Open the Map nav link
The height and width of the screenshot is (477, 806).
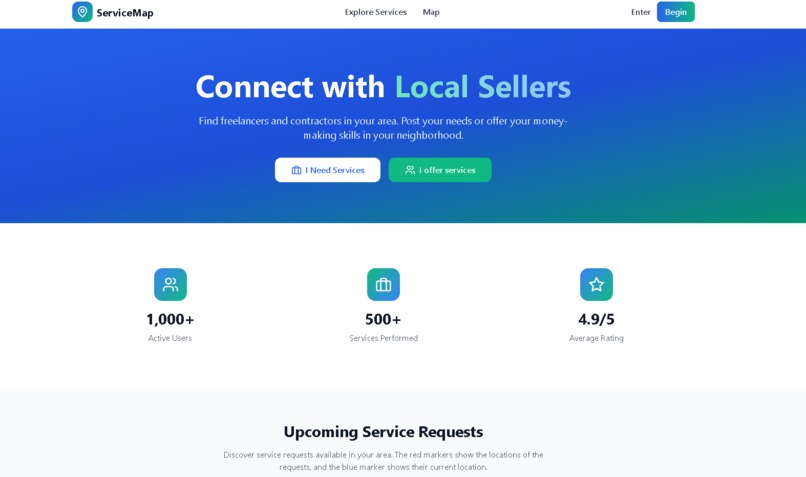coord(431,12)
